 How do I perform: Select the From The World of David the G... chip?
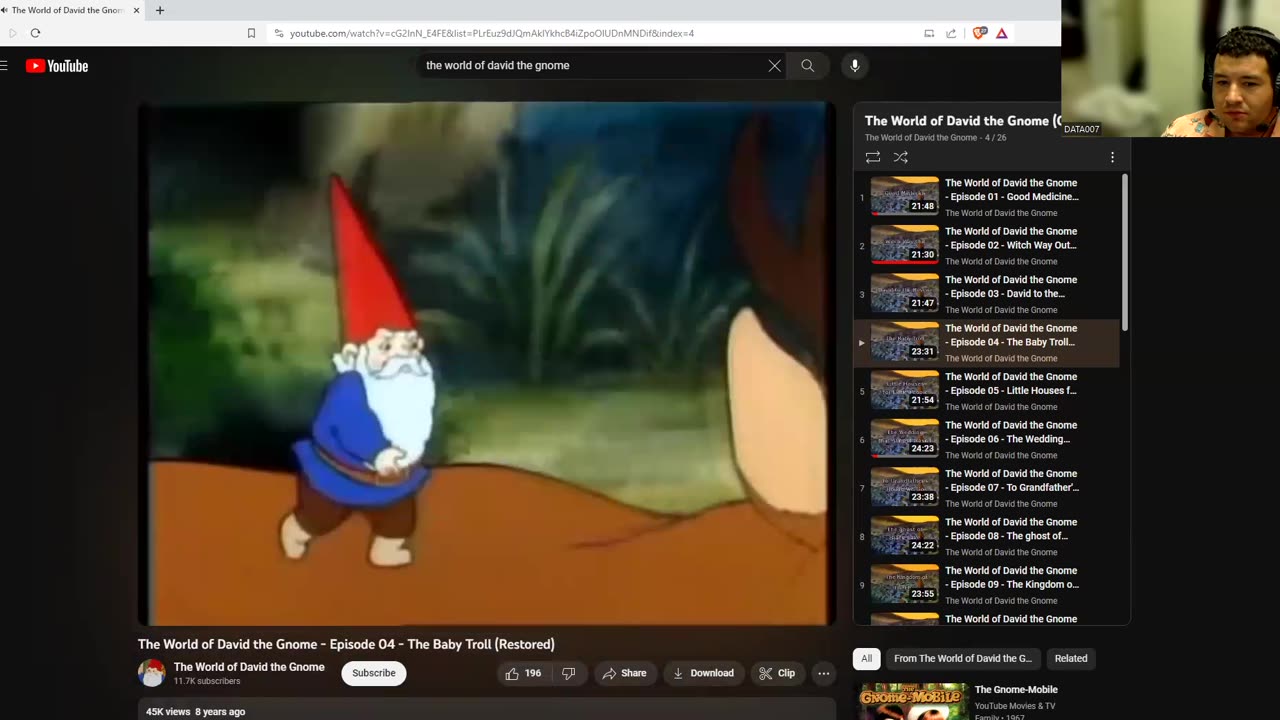pos(963,658)
